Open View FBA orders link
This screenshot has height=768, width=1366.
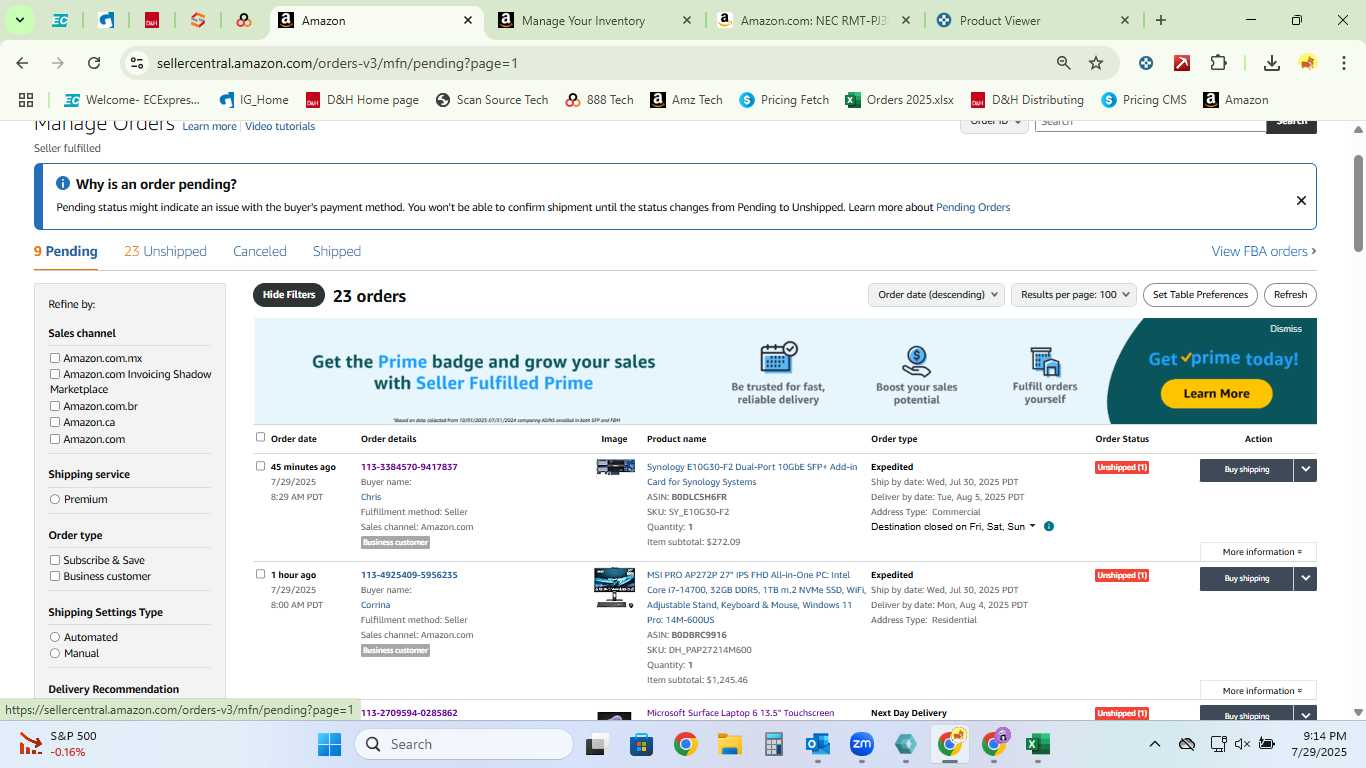tap(1264, 251)
